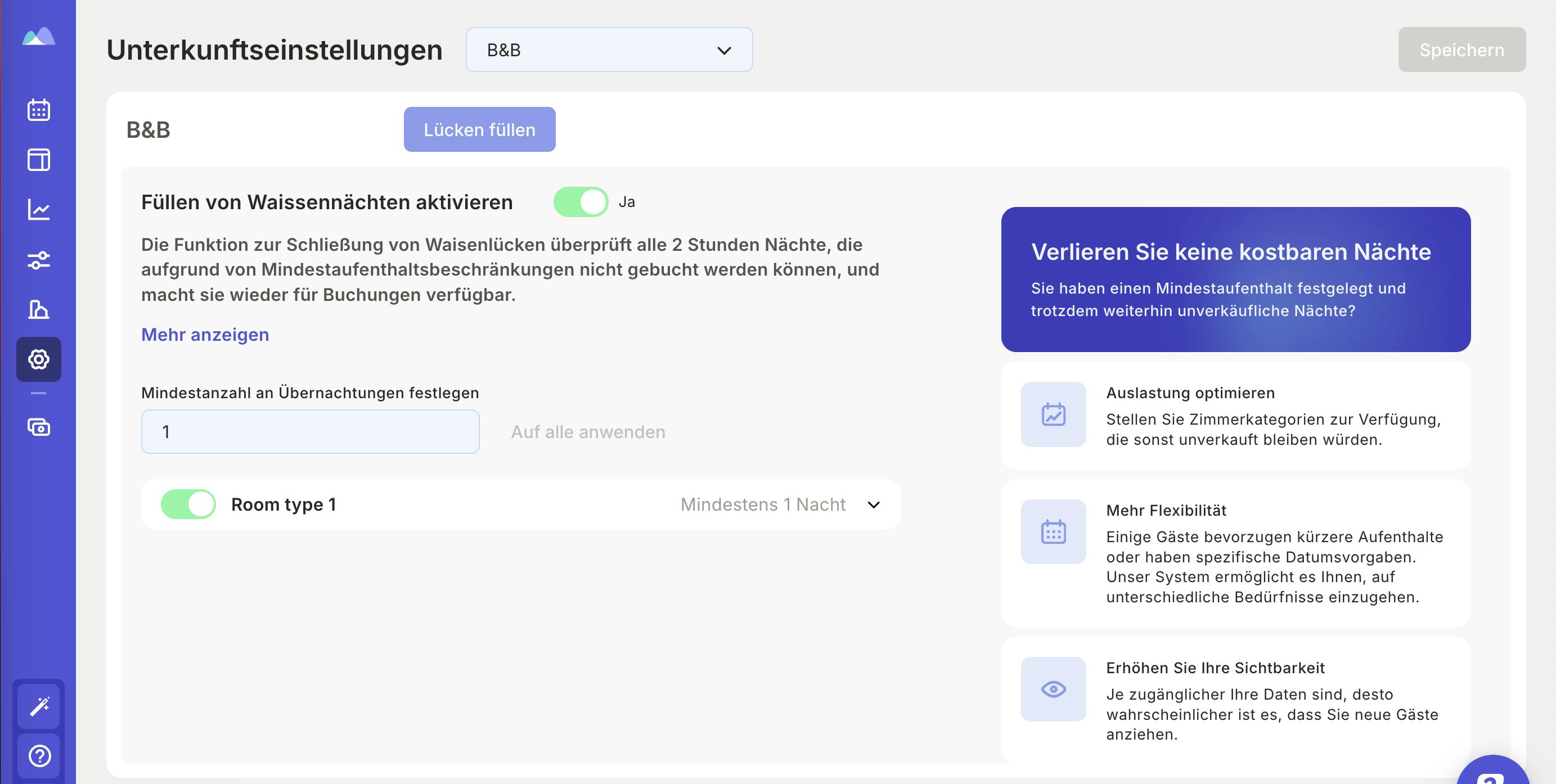Image resolution: width=1556 pixels, height=784 pixels.
Task: Click Auf alle anwenden
Action: (588, 432)
